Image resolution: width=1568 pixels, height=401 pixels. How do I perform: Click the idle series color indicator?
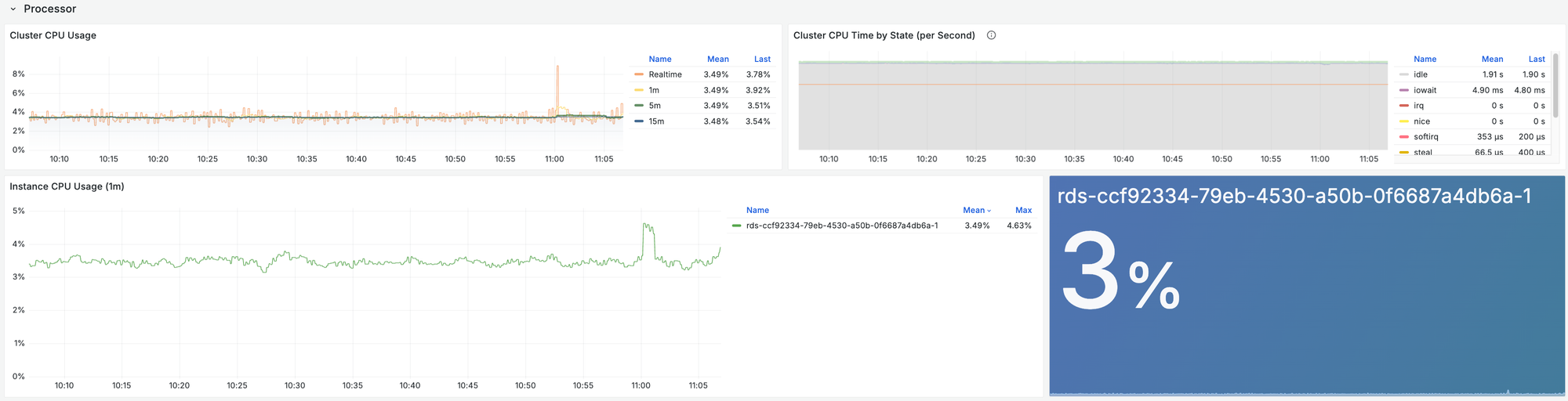pyautogui.click(x=1403, y=74)
